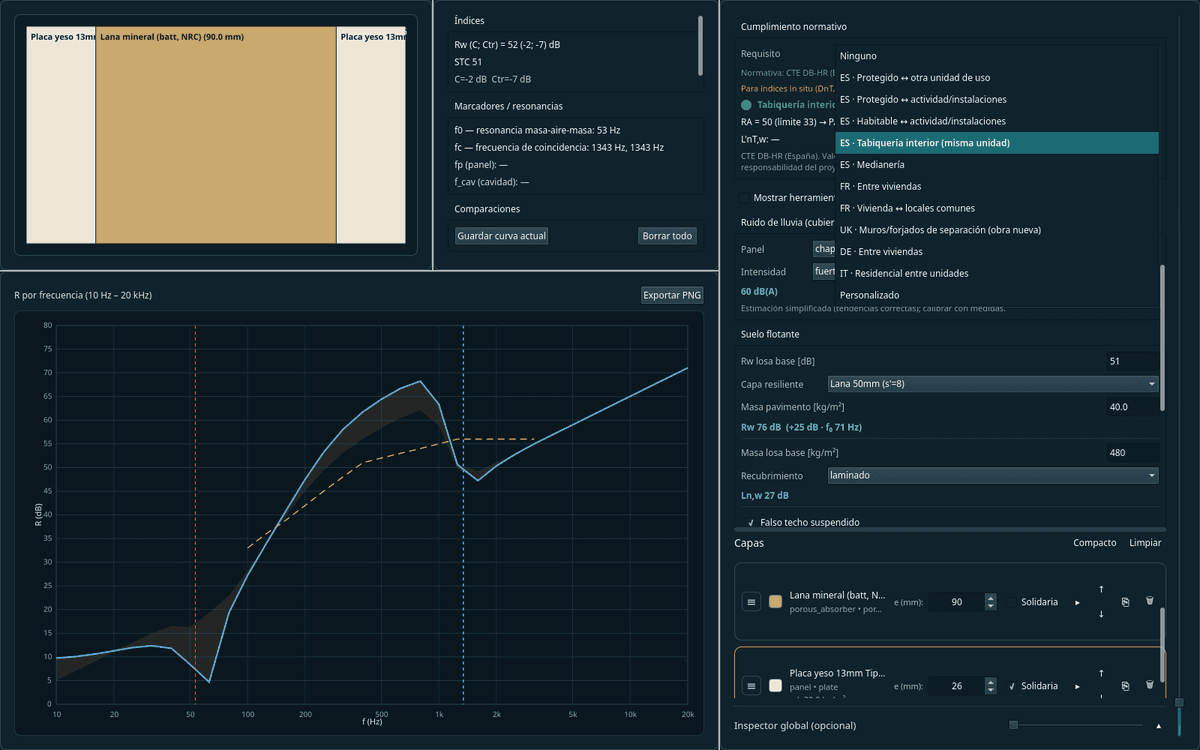Grab the drag handle of Lana mineral layer
Image resolution: width=1200 pixels, height=750 pixels.
752,602
